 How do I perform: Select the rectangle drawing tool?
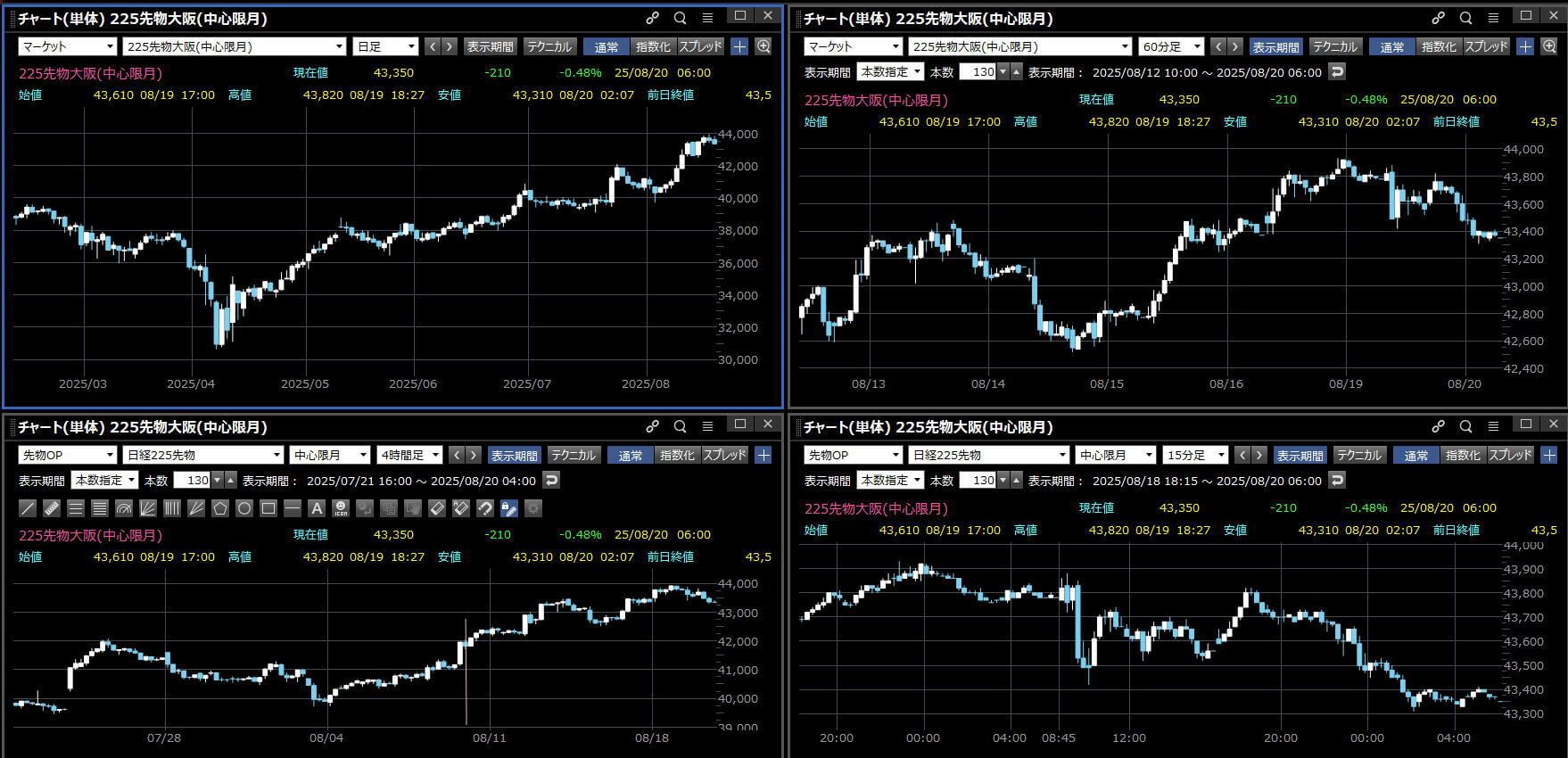click(x=268, y=508)
